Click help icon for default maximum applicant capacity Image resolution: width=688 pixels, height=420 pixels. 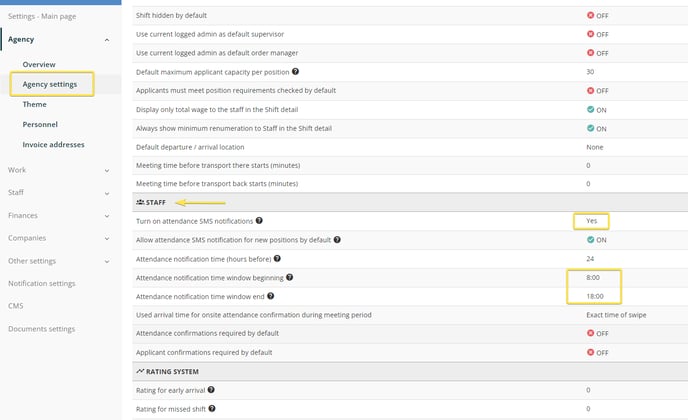[x=295, y=72]
